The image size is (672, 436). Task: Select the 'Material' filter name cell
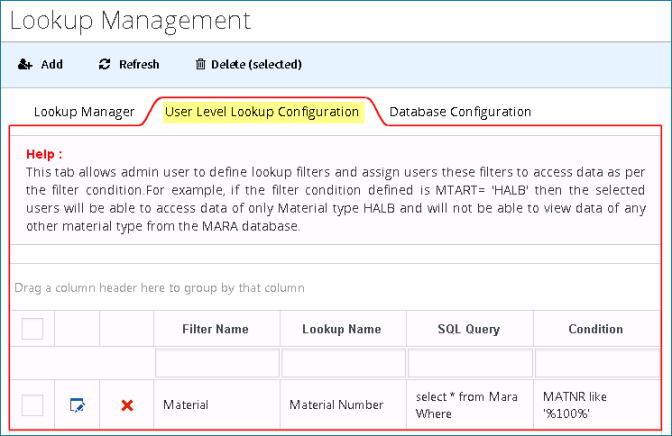(216, 405)
